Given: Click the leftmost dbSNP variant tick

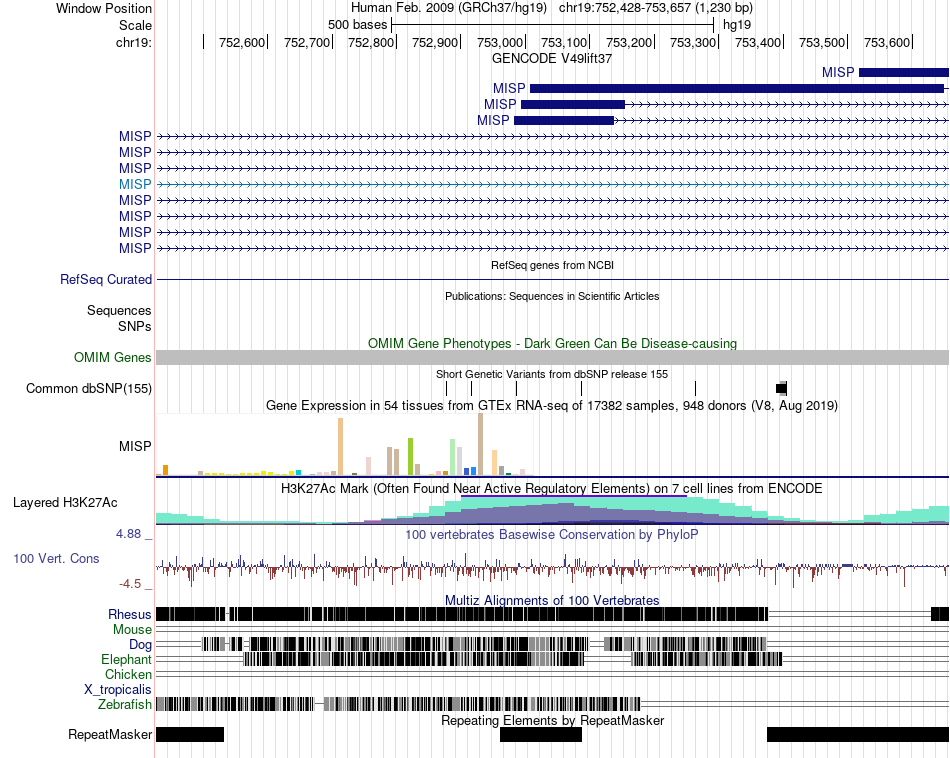Looking at the screenshot, I should click(x=447, y=388).
